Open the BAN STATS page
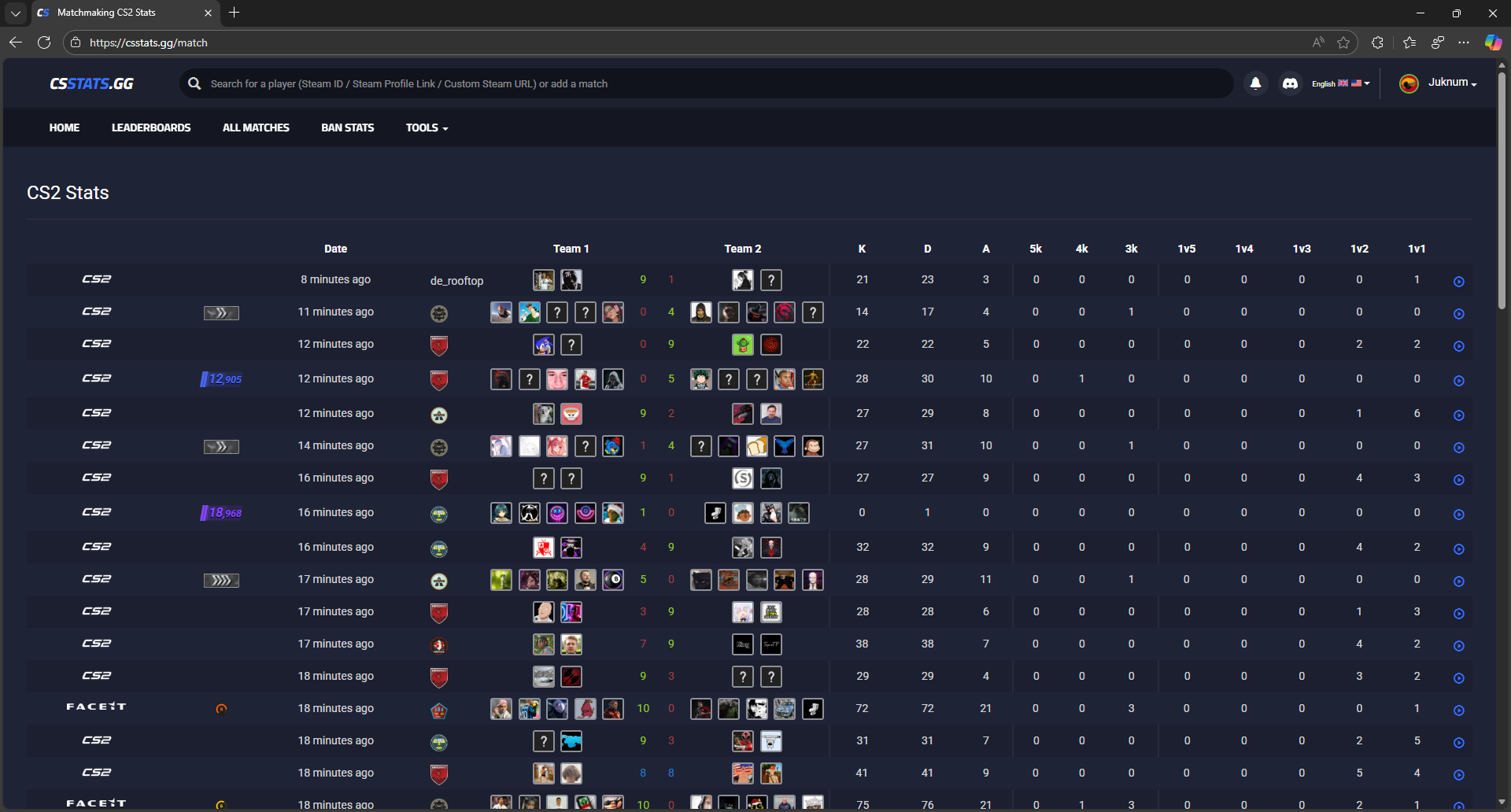The width and height of the screenshot is (1511, 812). click(x=348, y=127)
